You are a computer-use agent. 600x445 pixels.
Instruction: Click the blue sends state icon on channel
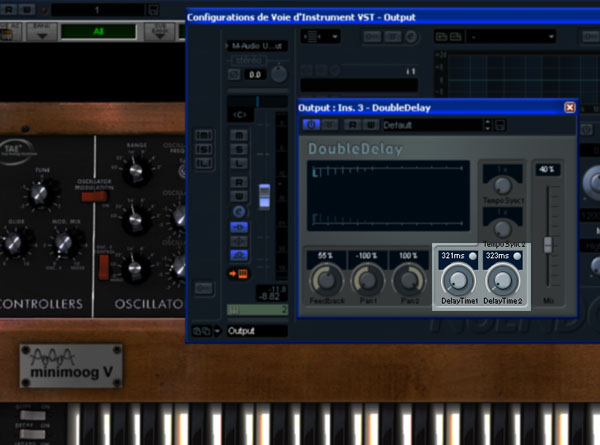(x=239, y=255)
